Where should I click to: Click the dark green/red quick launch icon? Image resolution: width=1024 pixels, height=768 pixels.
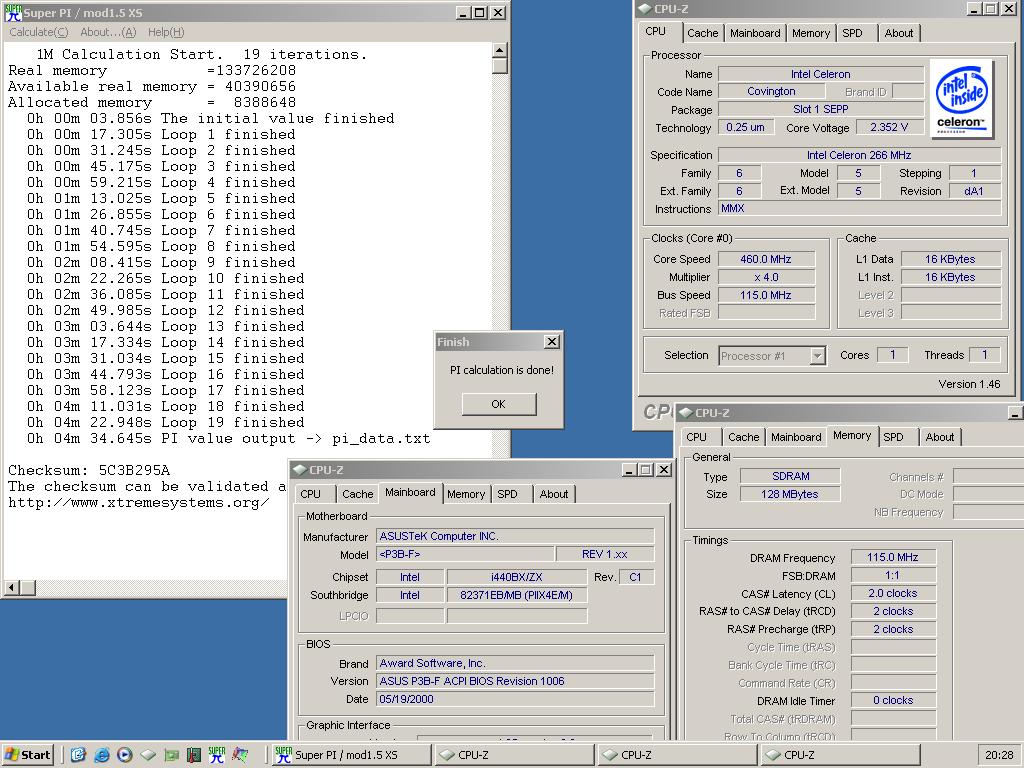click(x=194, y=755)
